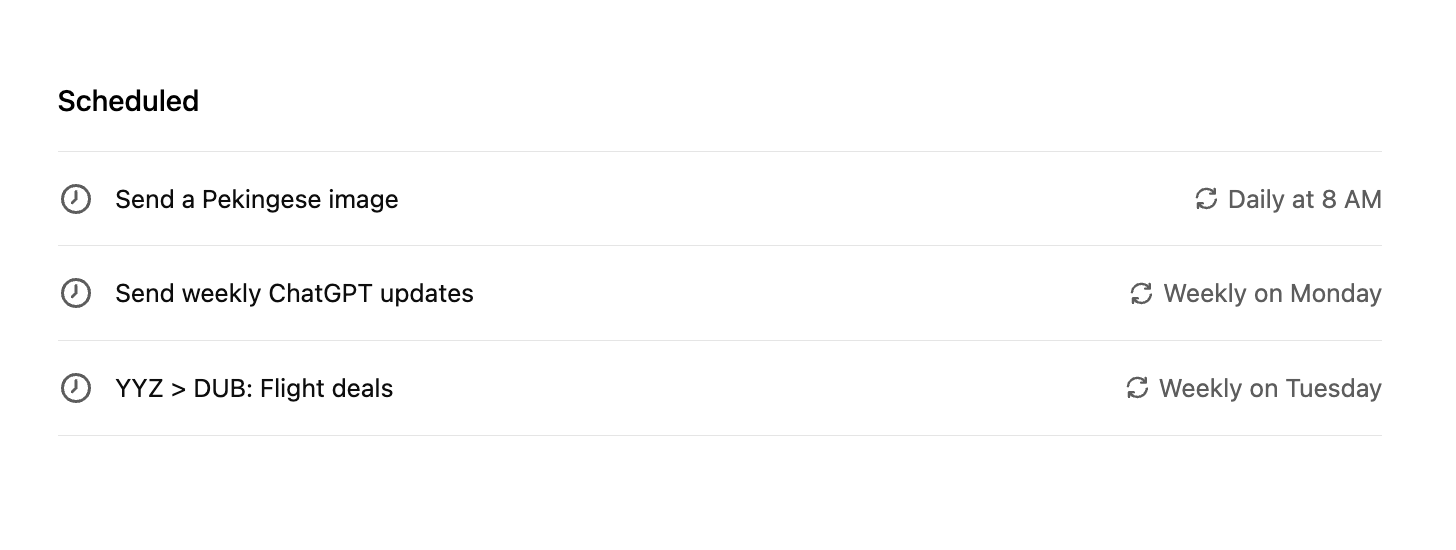Open the Send weekly ChatGPT updates task
The height and width of the screenshot is (550, 1456).
(x=720, y=293)
